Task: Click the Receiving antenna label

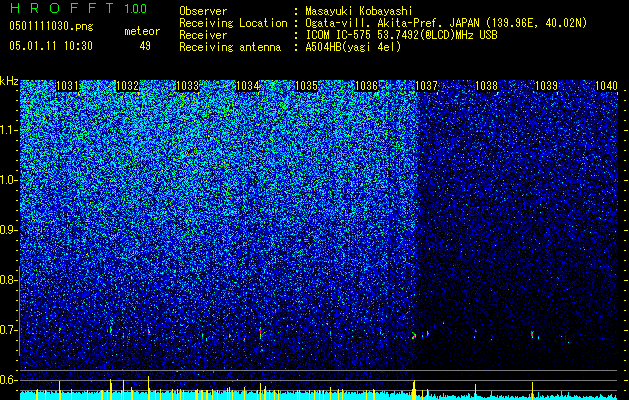Action: (230, 47)
